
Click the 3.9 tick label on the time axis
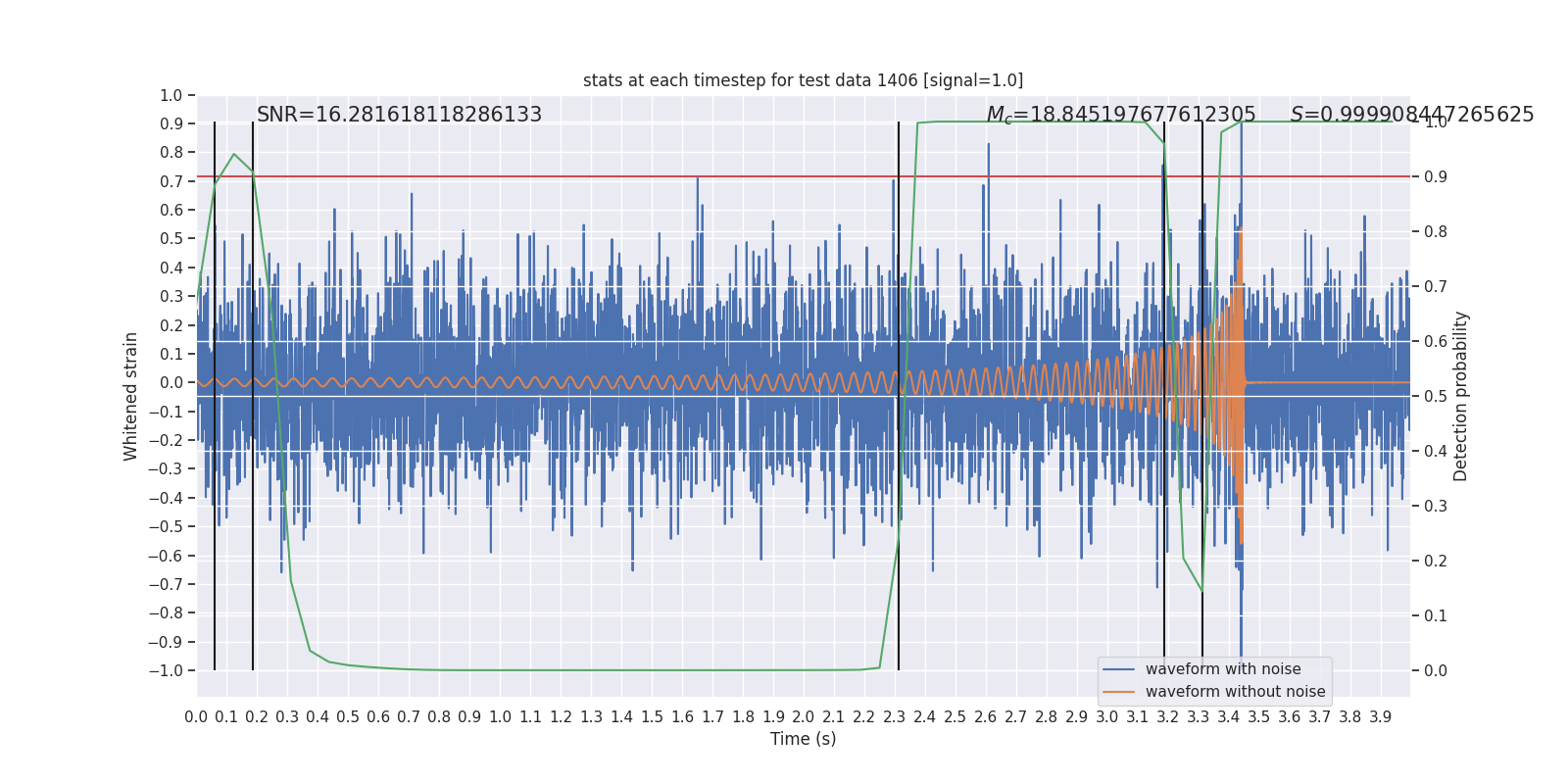[x=1380, y=717]
